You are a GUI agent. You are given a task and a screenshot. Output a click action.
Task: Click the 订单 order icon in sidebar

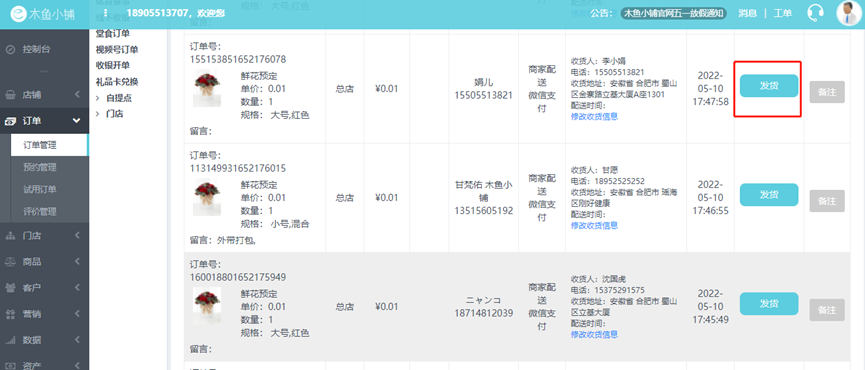pos(10,121)
